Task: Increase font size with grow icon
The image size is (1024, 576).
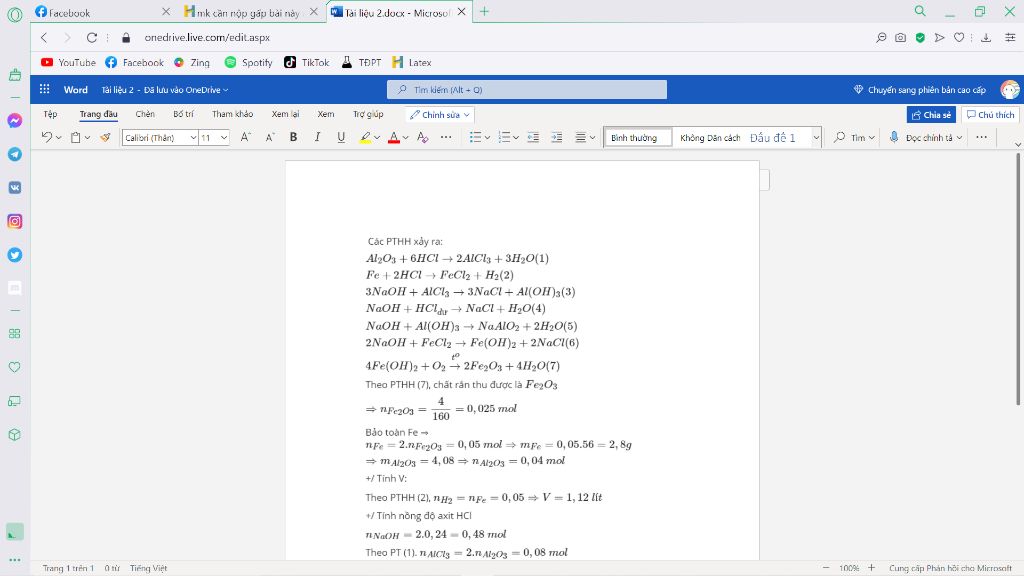Action: click(x=246, y=137)
